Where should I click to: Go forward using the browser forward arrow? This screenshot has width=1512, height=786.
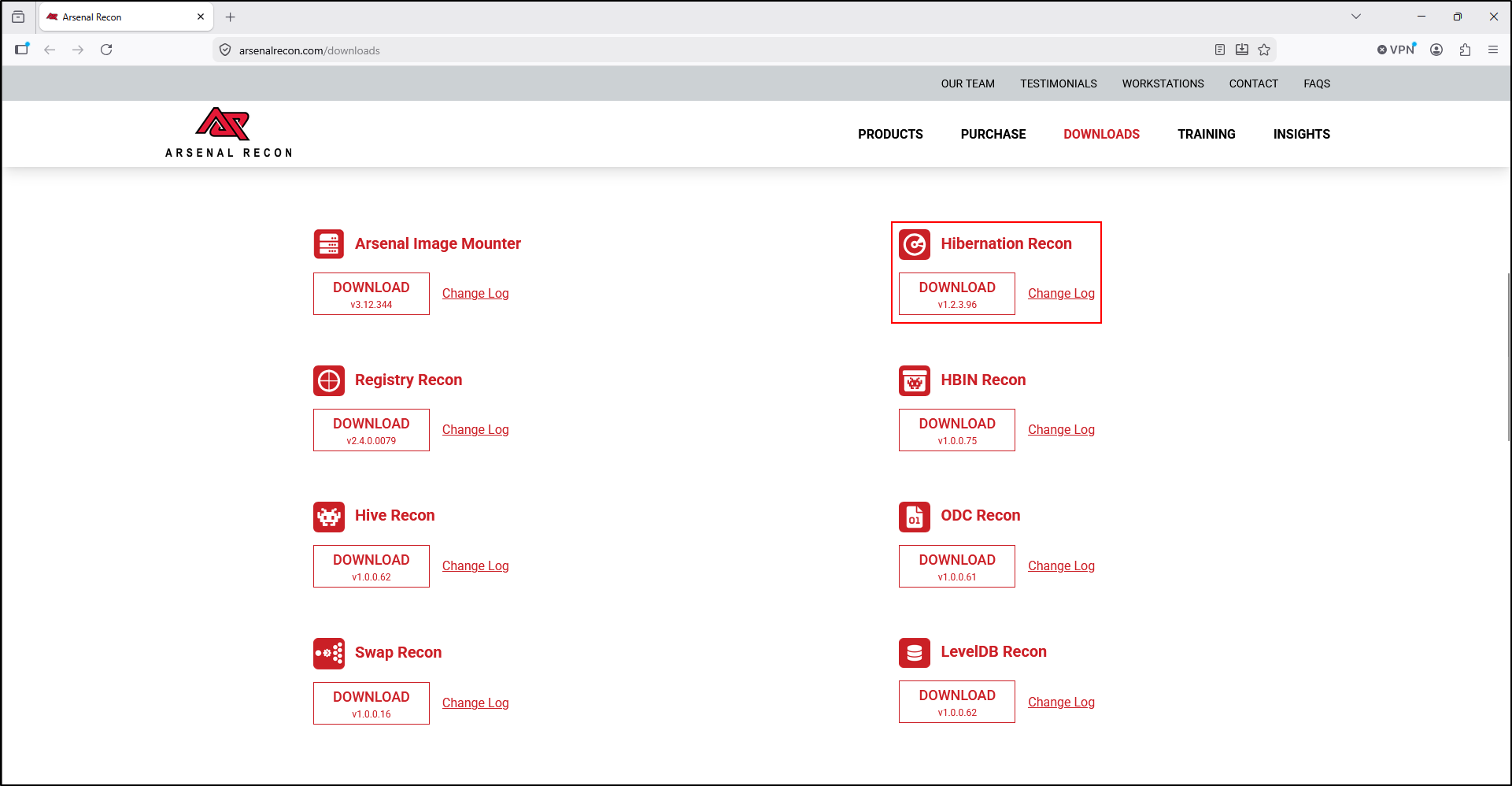[x=78, y=50]
